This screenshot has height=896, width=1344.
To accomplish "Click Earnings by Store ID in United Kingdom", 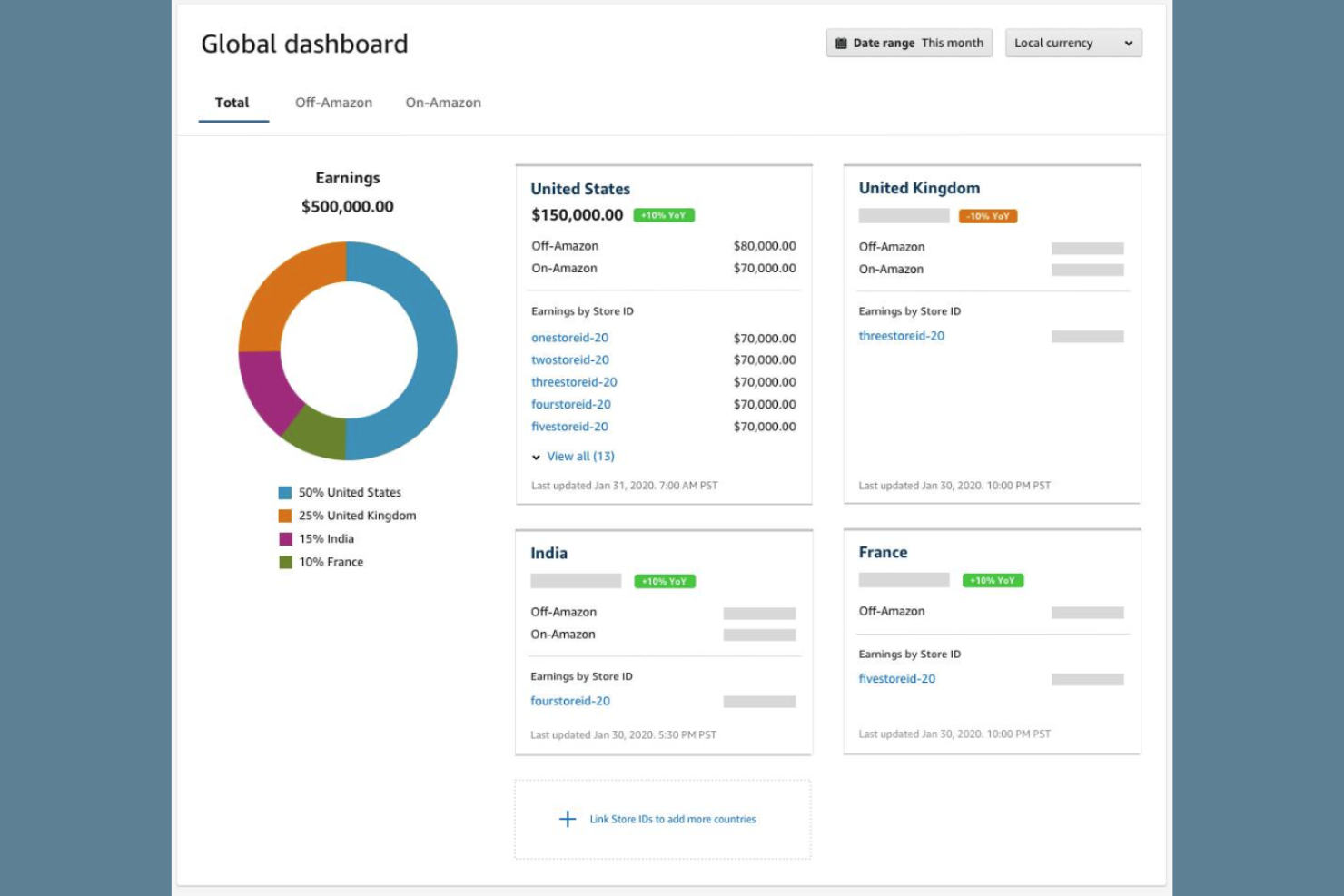I will pos(909,311).
